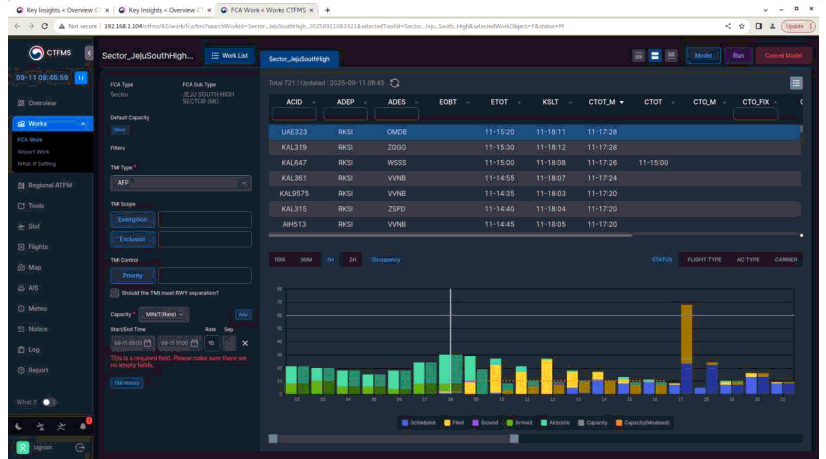Click the Model button
This screenshot has height=459, width=826.
[703, 55]
